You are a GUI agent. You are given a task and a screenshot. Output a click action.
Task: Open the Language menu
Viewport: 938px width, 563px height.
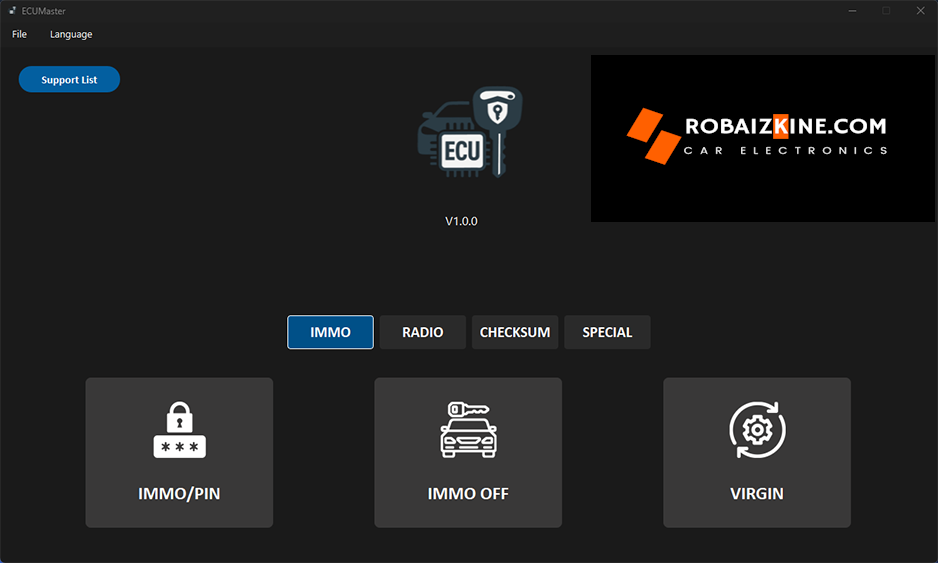click(x=71, y=34)
